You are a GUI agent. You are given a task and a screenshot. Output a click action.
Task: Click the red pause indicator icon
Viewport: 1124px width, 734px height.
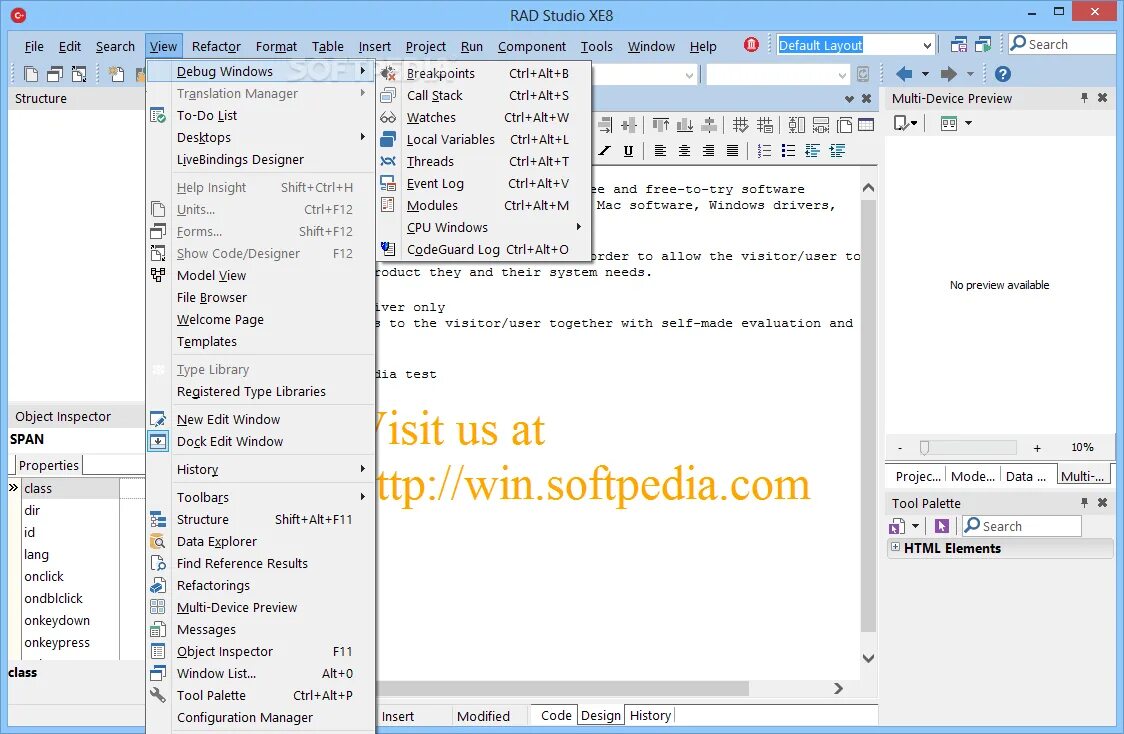point(751,45)
